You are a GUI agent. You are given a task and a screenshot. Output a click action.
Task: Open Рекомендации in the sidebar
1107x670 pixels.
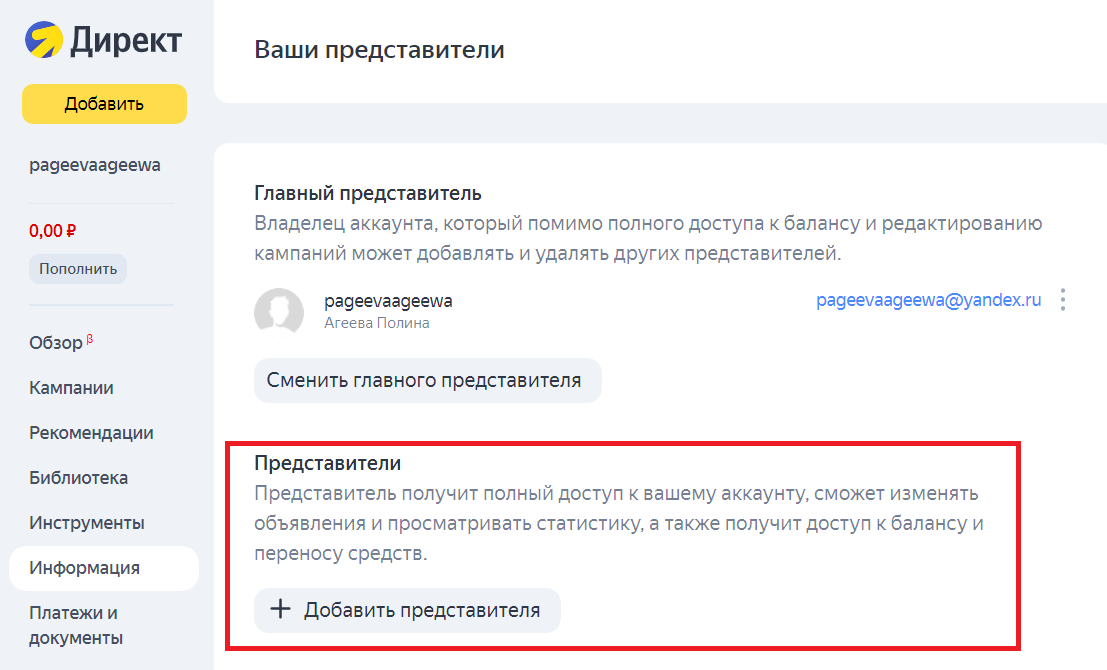pyautogui.click(x=91, y=433)
